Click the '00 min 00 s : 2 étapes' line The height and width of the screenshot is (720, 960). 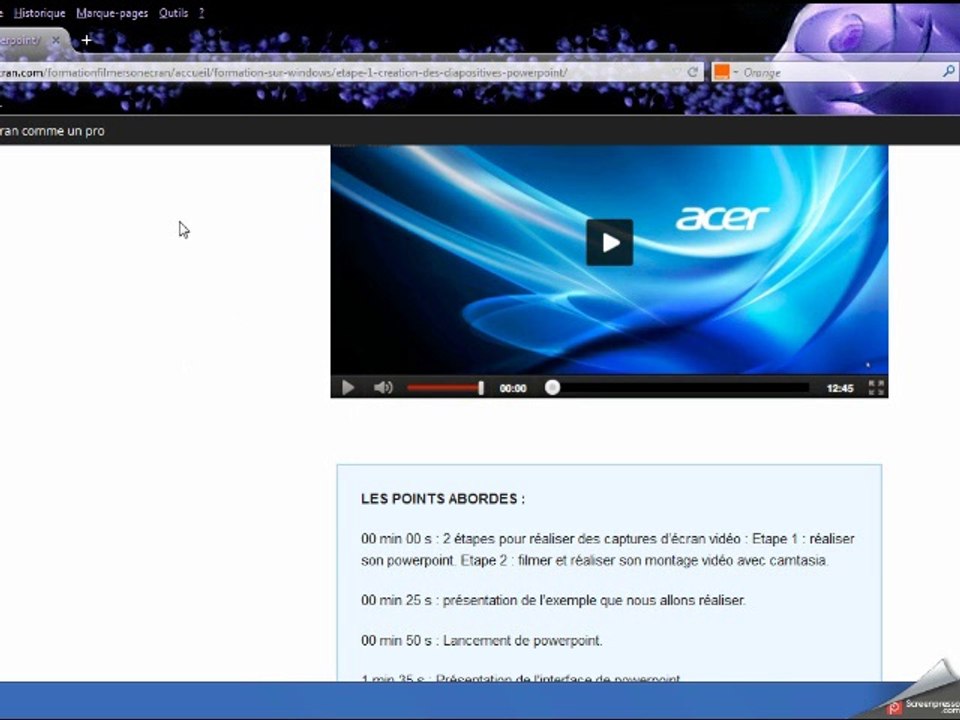tap(607, 549)
